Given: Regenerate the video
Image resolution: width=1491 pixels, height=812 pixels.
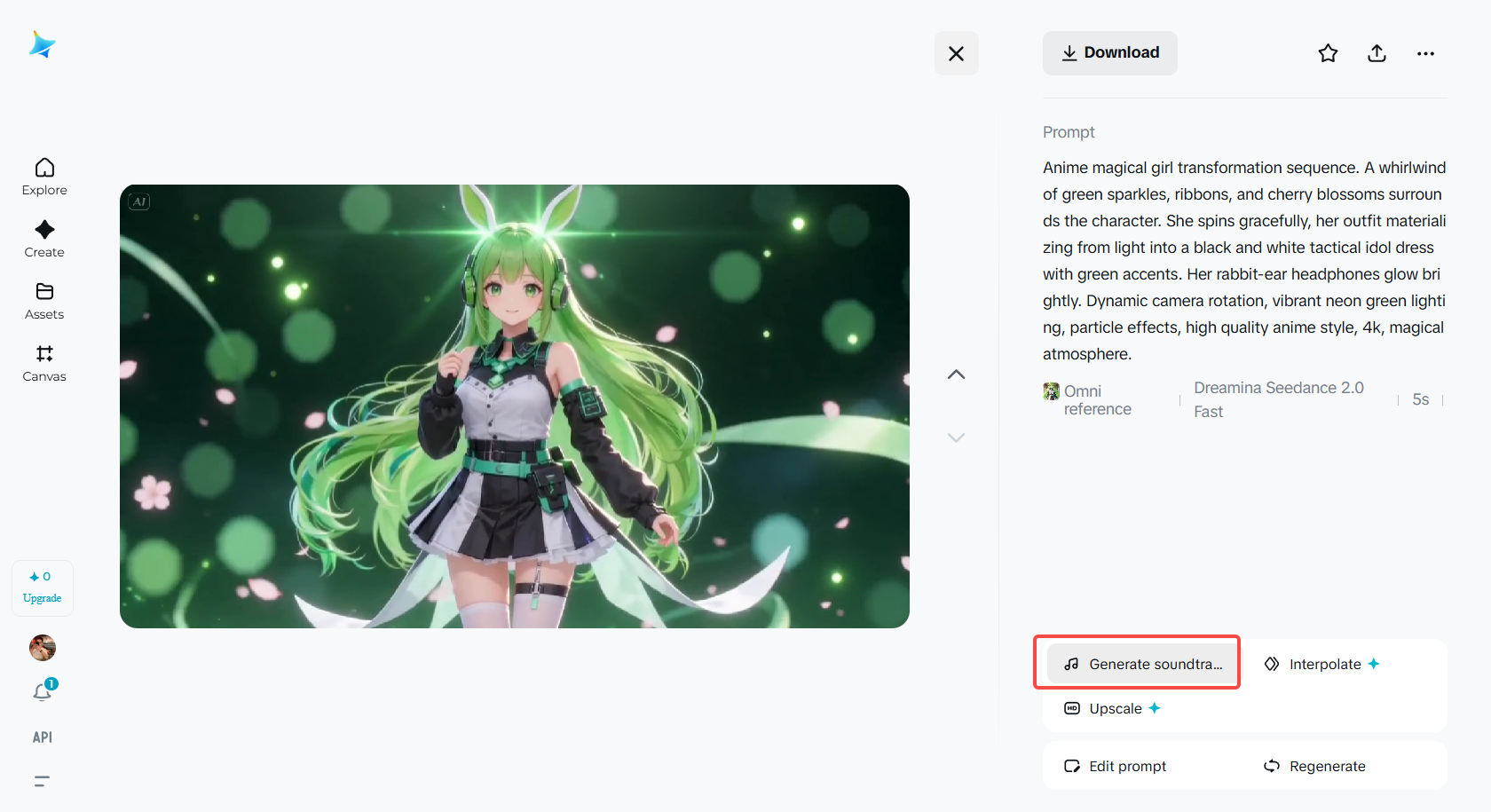Looking at the screenshot, I should pos(1314,766).
